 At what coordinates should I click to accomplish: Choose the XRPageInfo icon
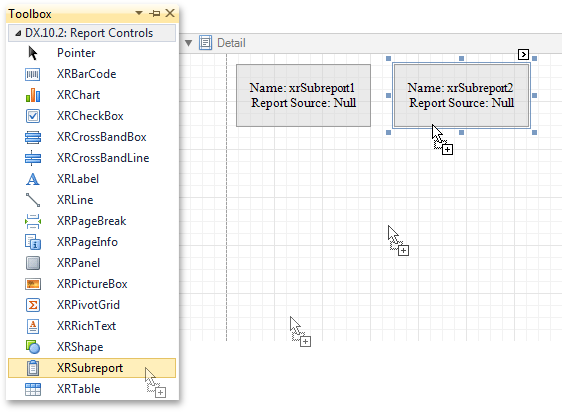coord(33,242)
